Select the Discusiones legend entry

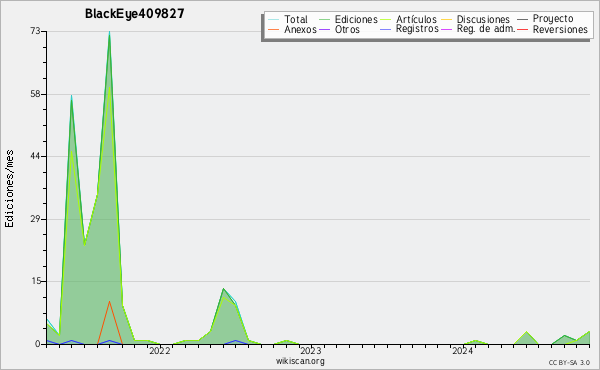[483, 19]
